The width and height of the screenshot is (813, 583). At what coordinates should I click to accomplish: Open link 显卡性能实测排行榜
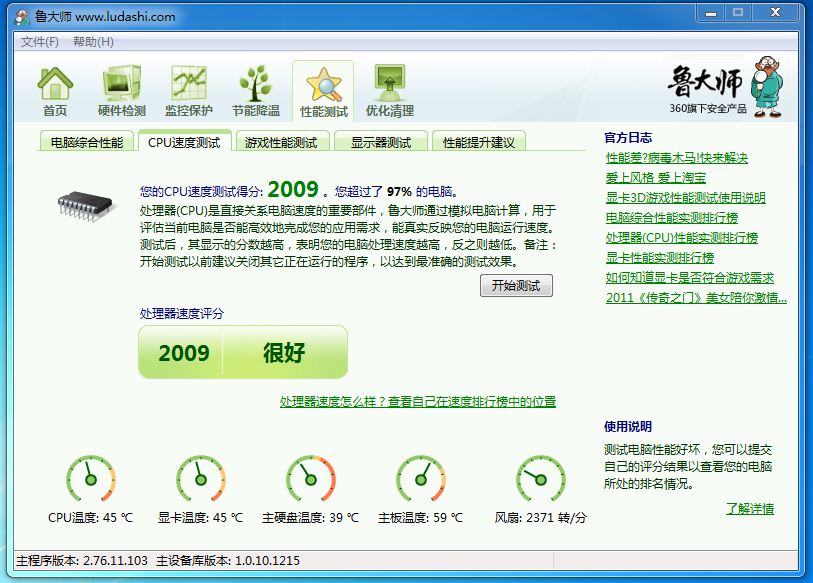[x=660, y=258]
